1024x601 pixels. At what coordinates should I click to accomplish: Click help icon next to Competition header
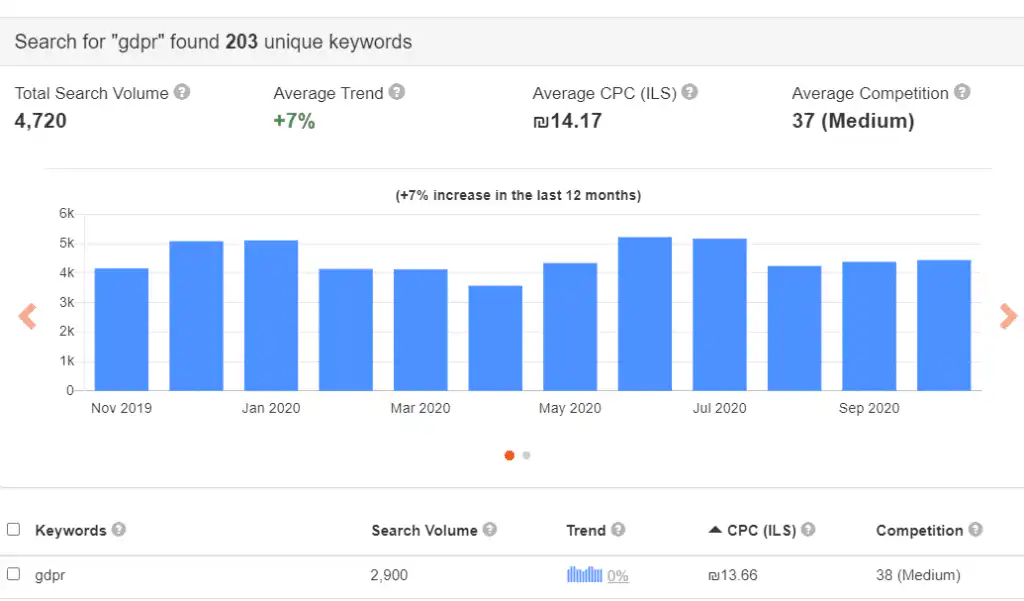click(x=975, y=529)
